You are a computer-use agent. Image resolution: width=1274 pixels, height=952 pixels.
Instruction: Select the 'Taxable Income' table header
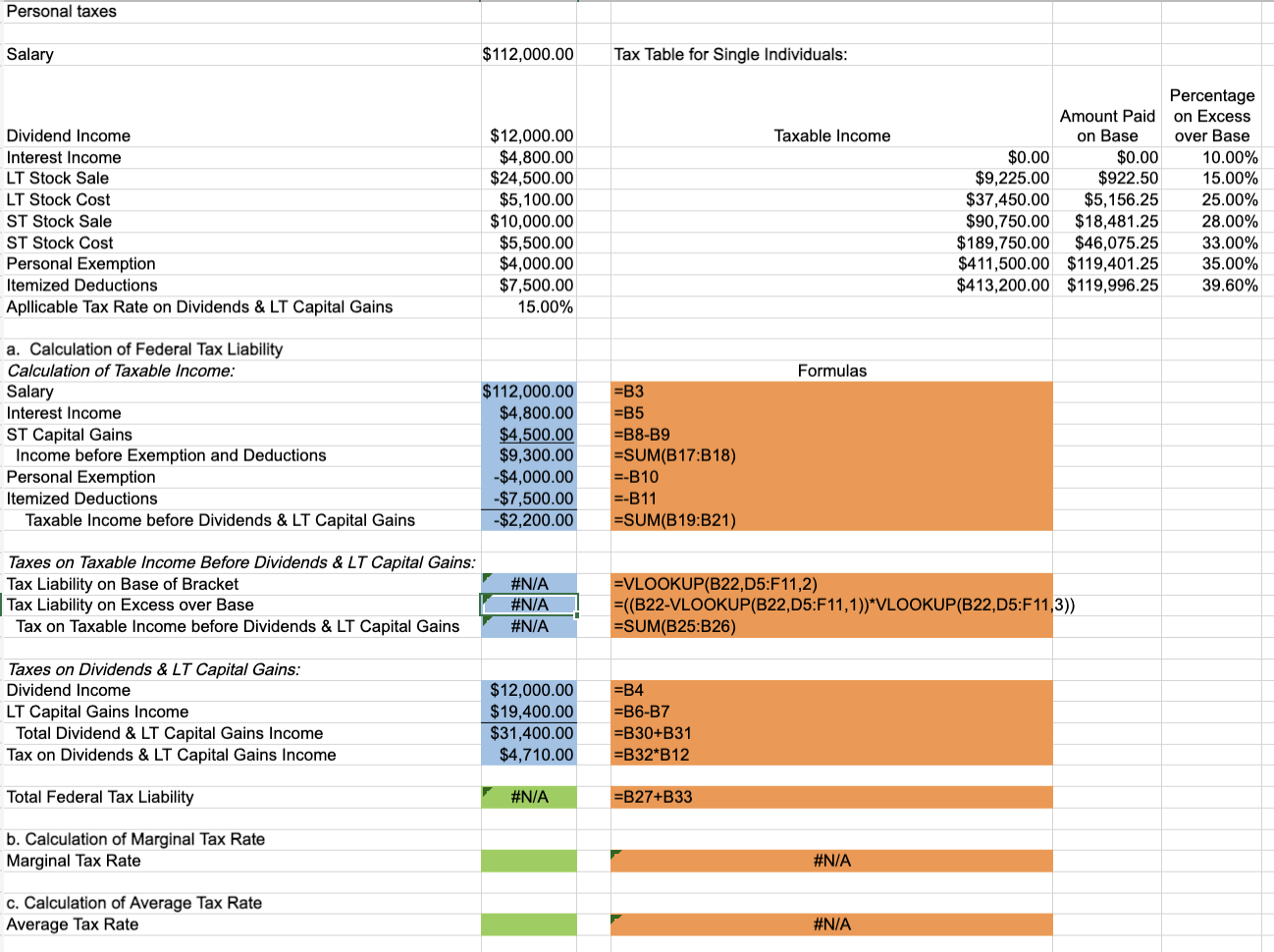[x=831, y=135]
